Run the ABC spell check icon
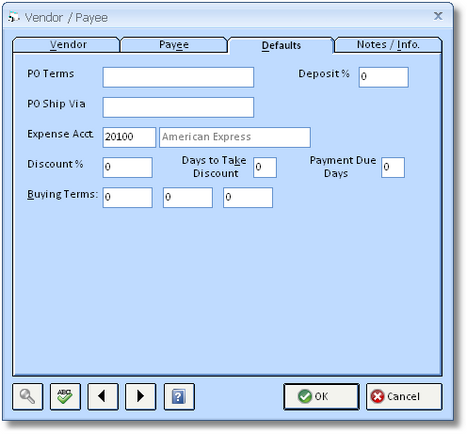 click(x=65, y=396)
